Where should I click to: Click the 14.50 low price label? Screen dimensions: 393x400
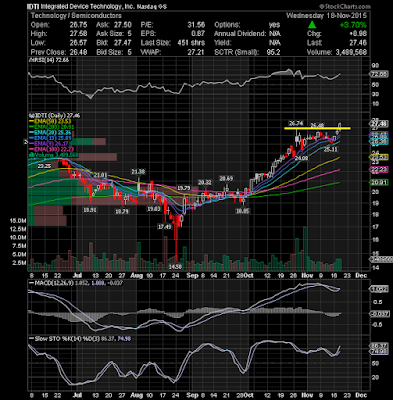(175, 267)
